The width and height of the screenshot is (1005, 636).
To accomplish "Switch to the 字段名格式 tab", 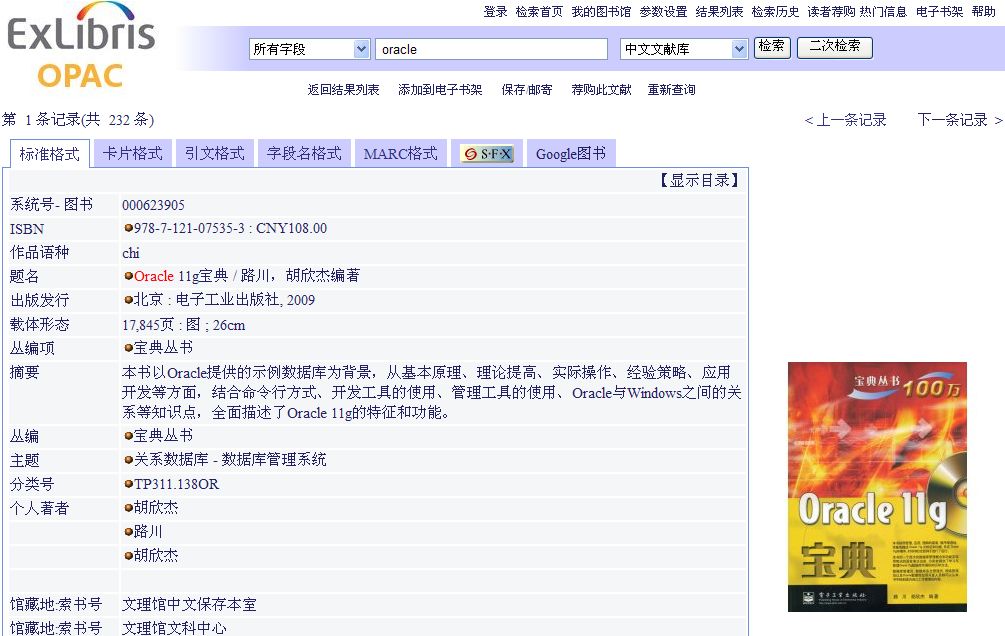I will click(304, 153).
